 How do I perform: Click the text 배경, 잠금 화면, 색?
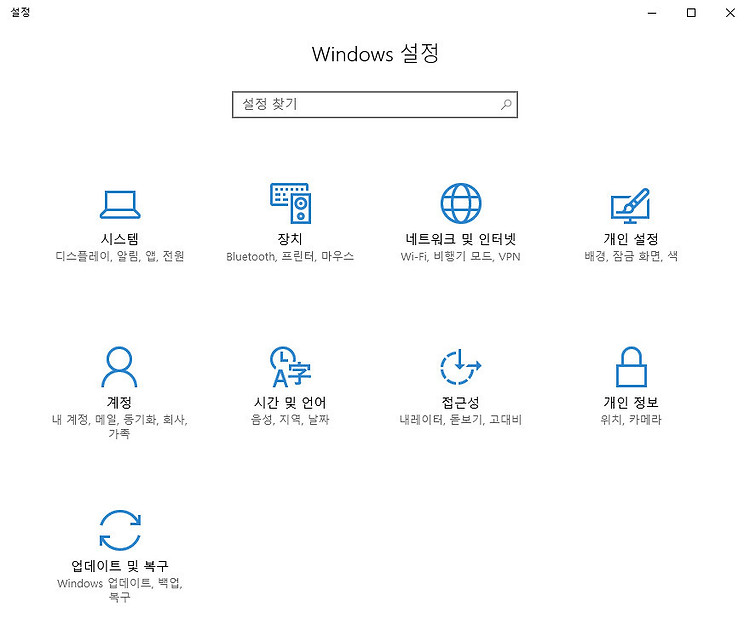tap(631, 256)
